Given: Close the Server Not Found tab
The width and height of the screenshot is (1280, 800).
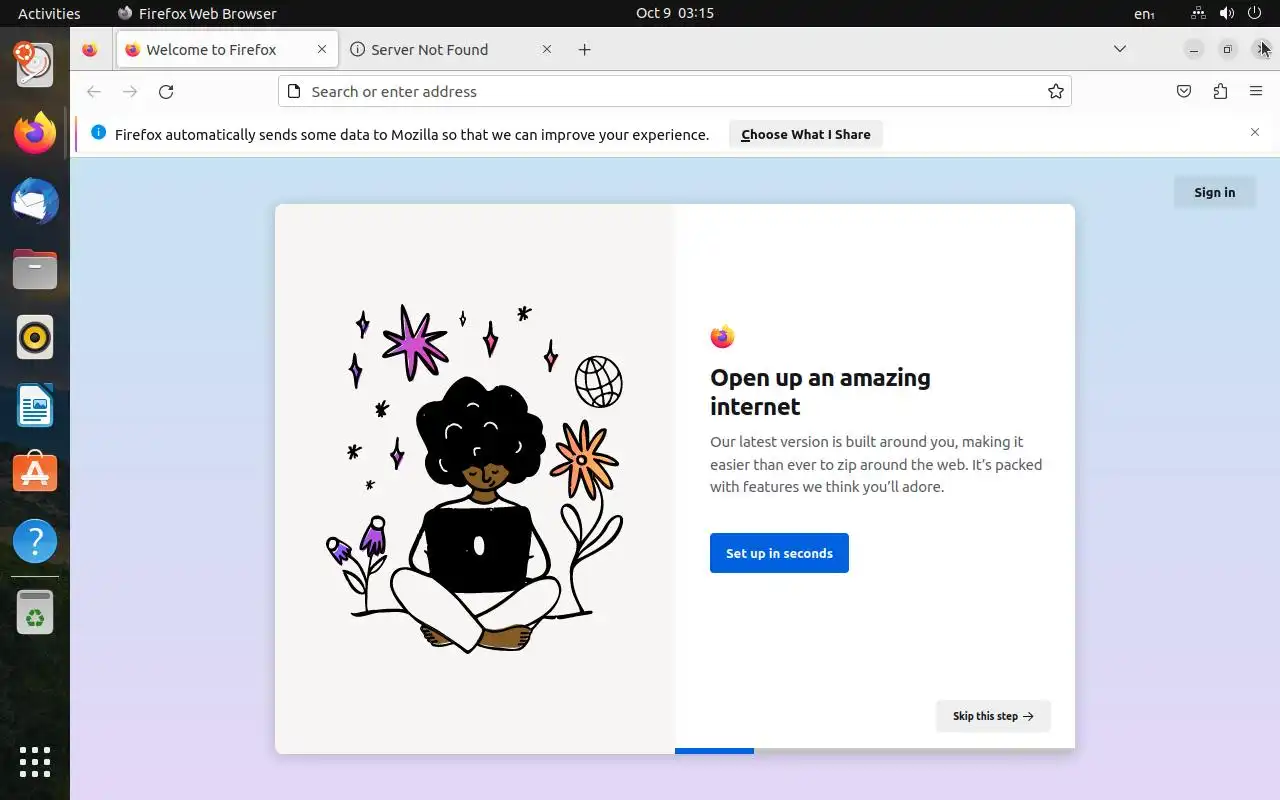Looking at the screenshot, I should [547, 49].
